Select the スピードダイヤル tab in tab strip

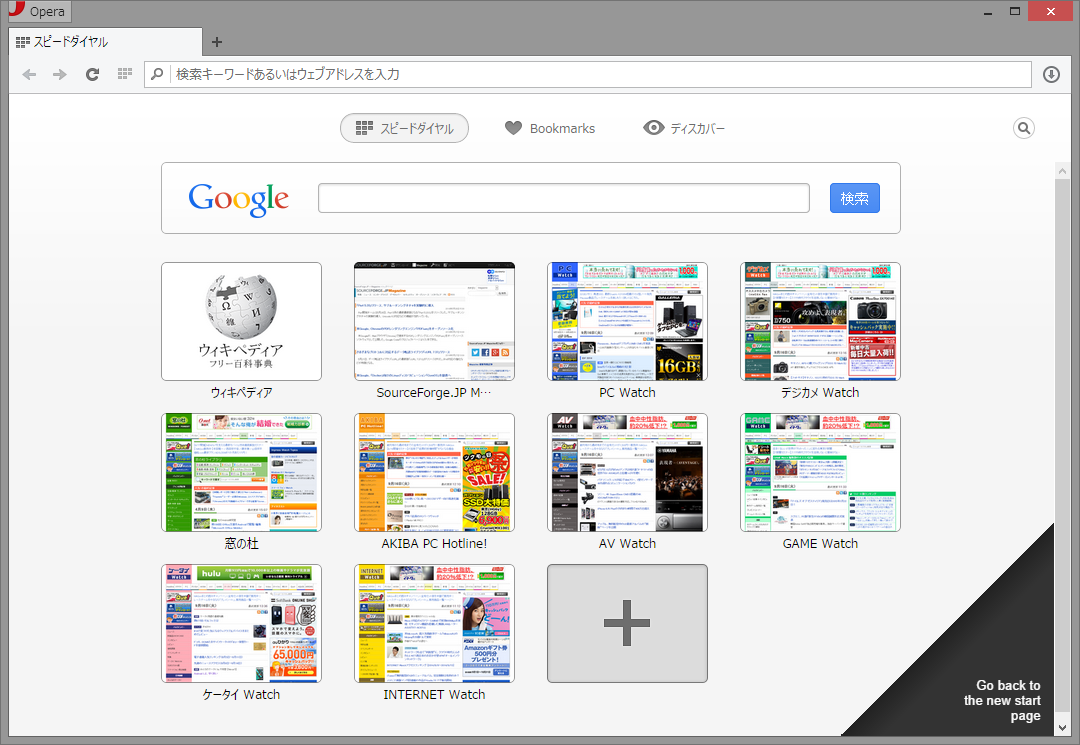click(105, 42)
